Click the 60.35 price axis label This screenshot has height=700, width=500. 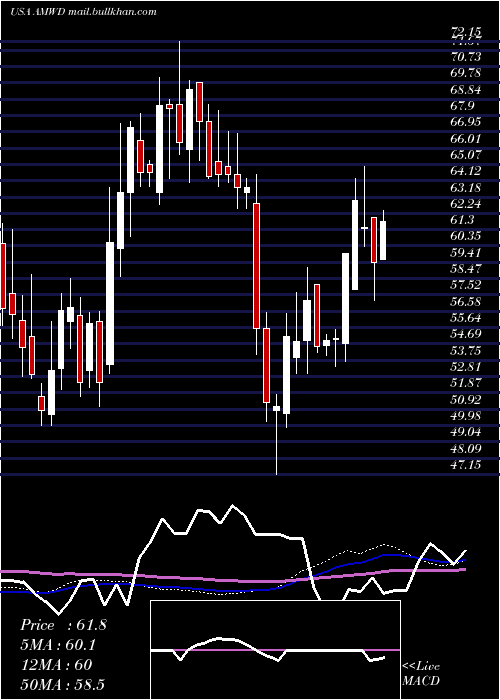pos(466,237)
